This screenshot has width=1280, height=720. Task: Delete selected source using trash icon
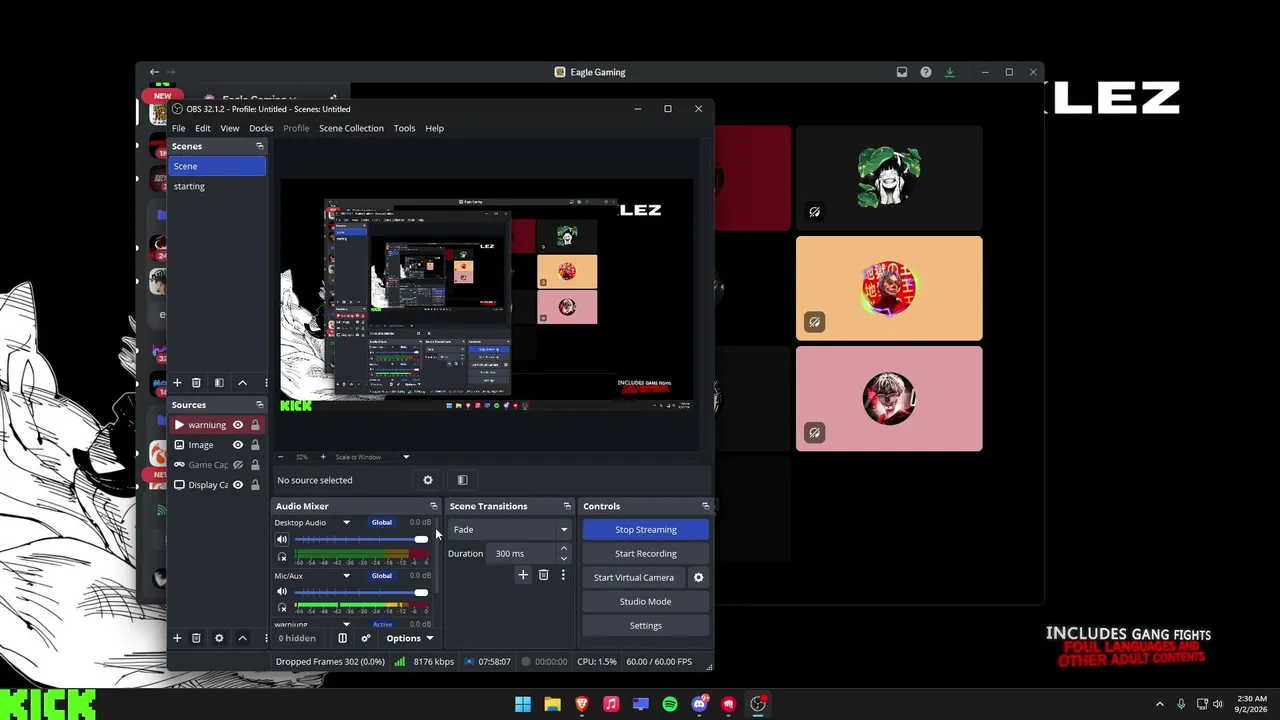tap(196, 638)
